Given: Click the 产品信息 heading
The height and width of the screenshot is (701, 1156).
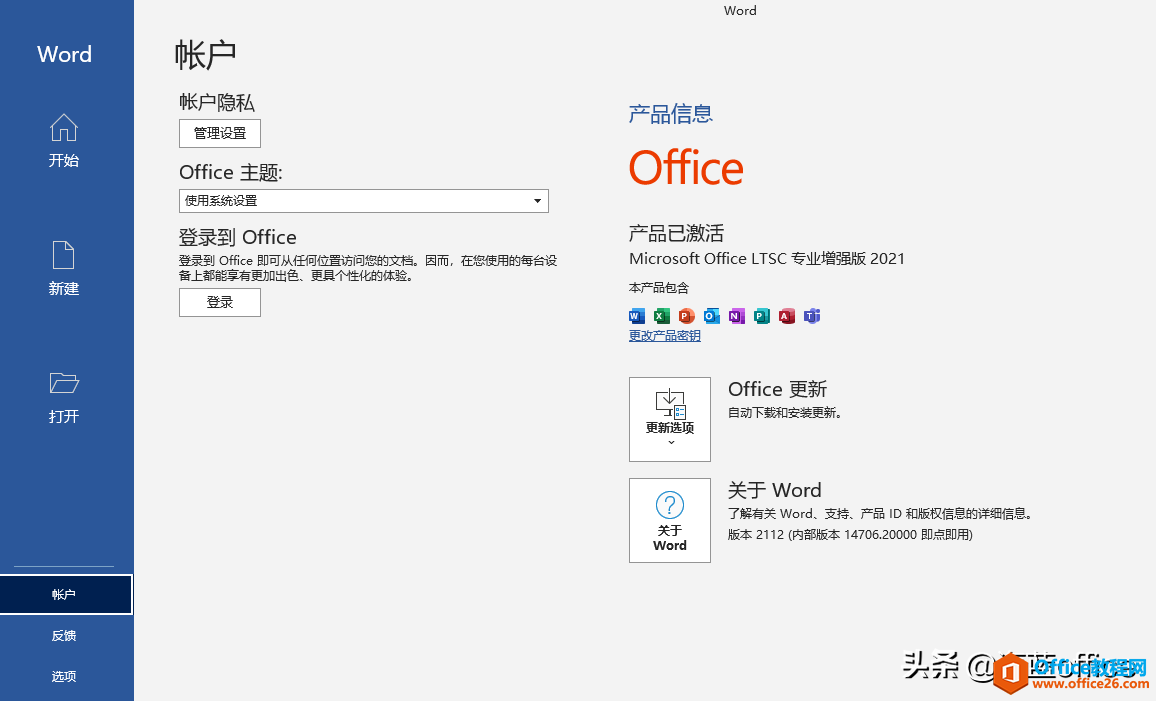Looking at the screenshot, I should (x=671, y=114).
